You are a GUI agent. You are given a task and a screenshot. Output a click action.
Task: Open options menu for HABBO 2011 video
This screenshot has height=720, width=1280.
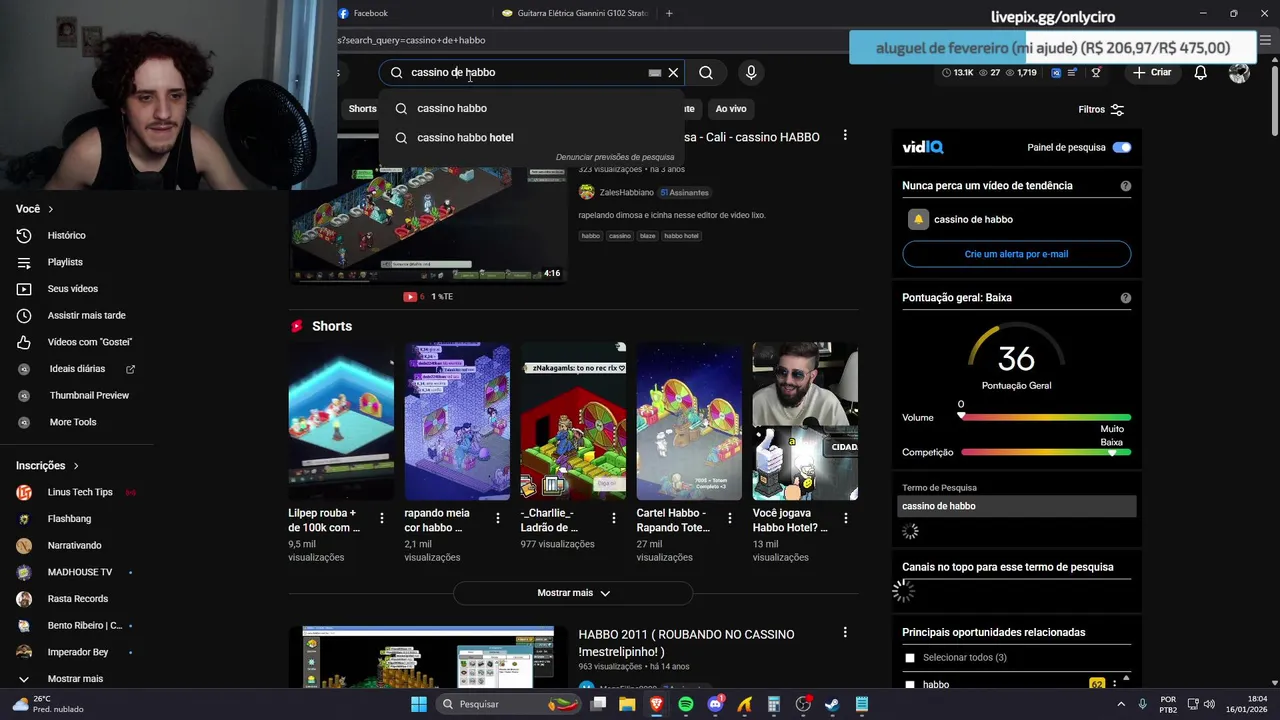coord(845,633)
